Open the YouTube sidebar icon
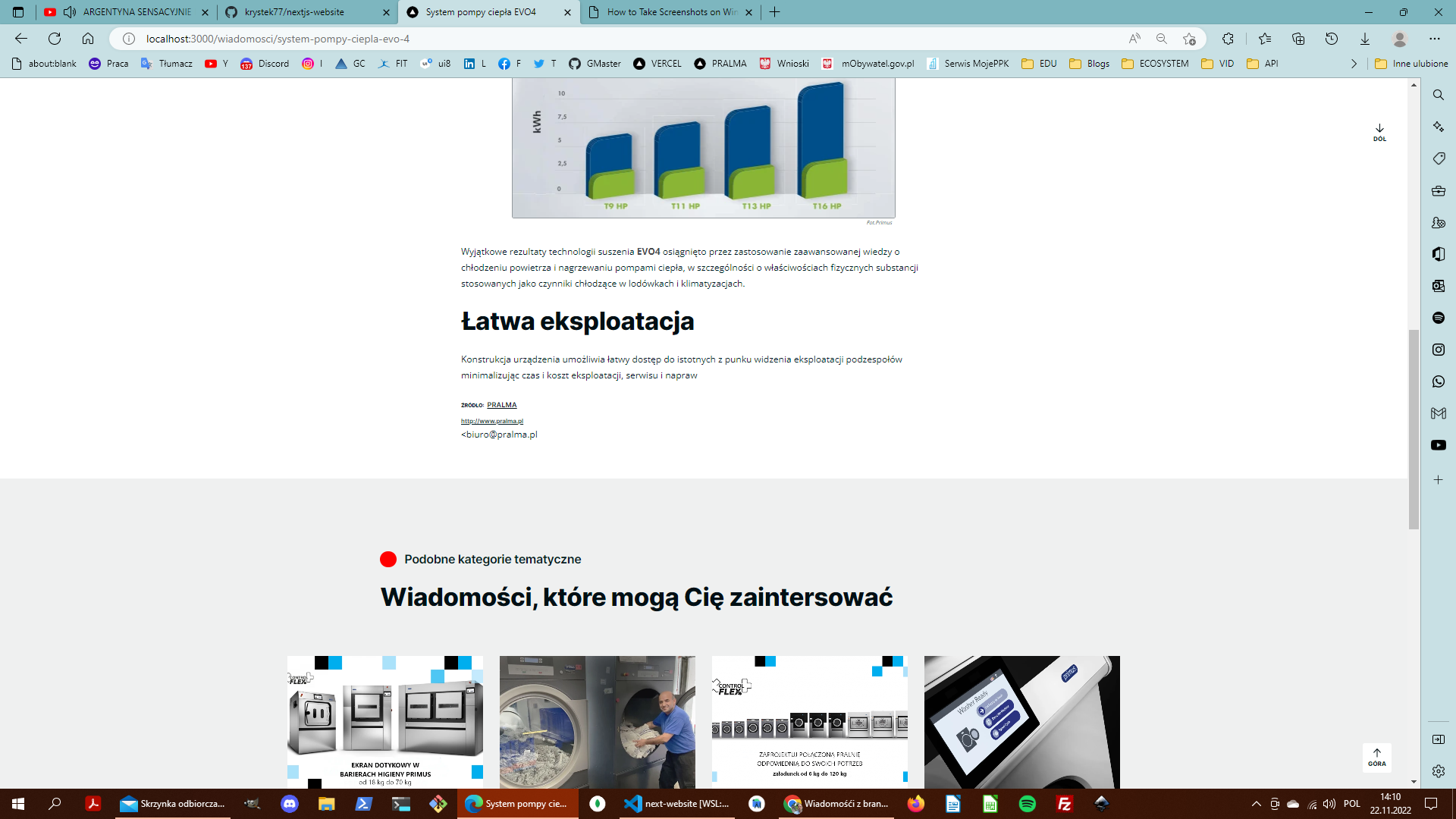This screenshot has width=1456, height=819. coord(1439,445)
